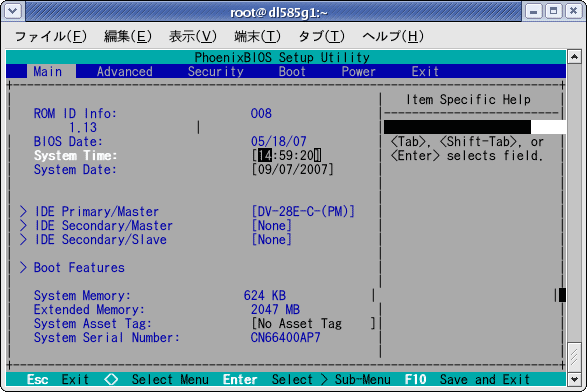
Task: Expand the IDE Primary/Master submenu arrow
Action: pos(23,212)
